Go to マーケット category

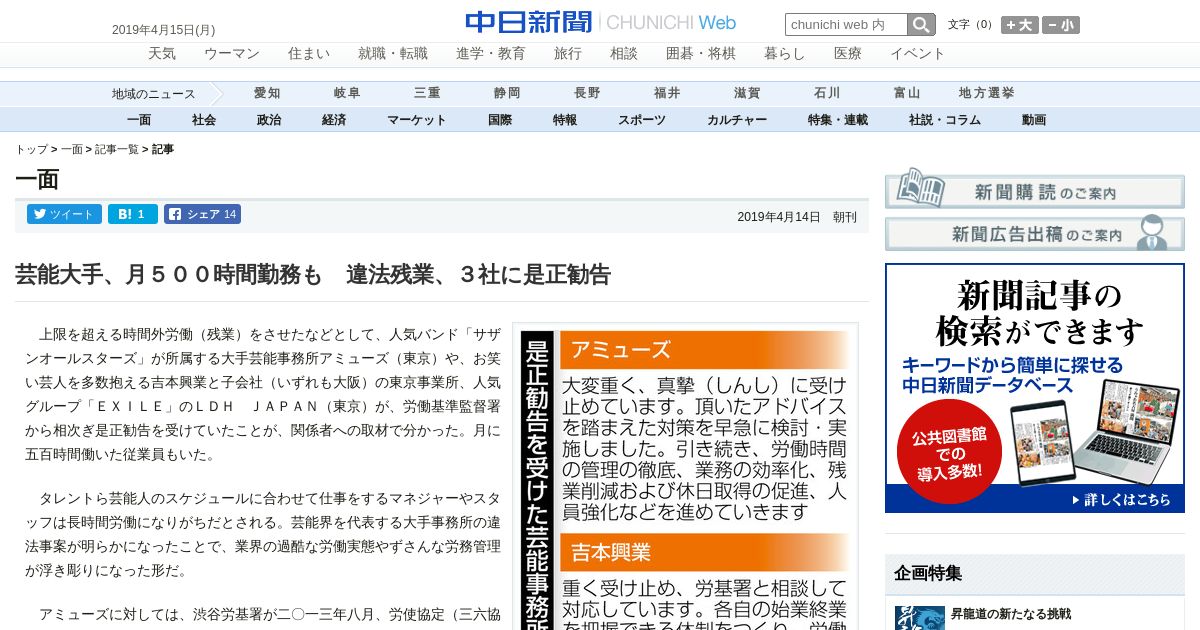click(x=417, y=120)
